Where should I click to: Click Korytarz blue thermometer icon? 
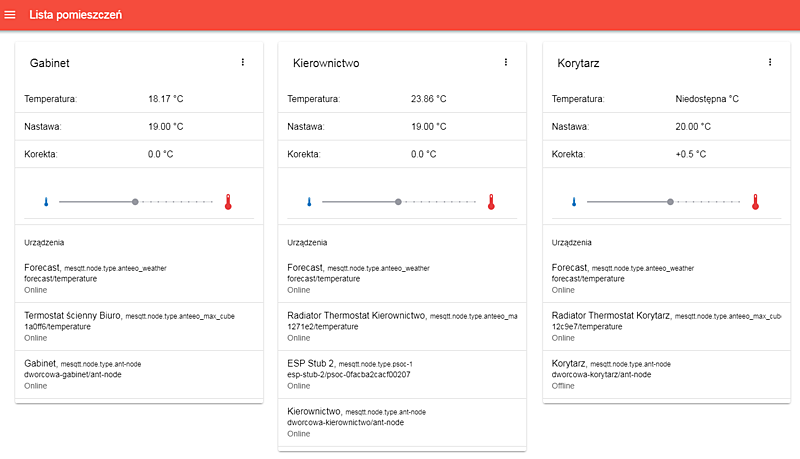tap(574, 202)
